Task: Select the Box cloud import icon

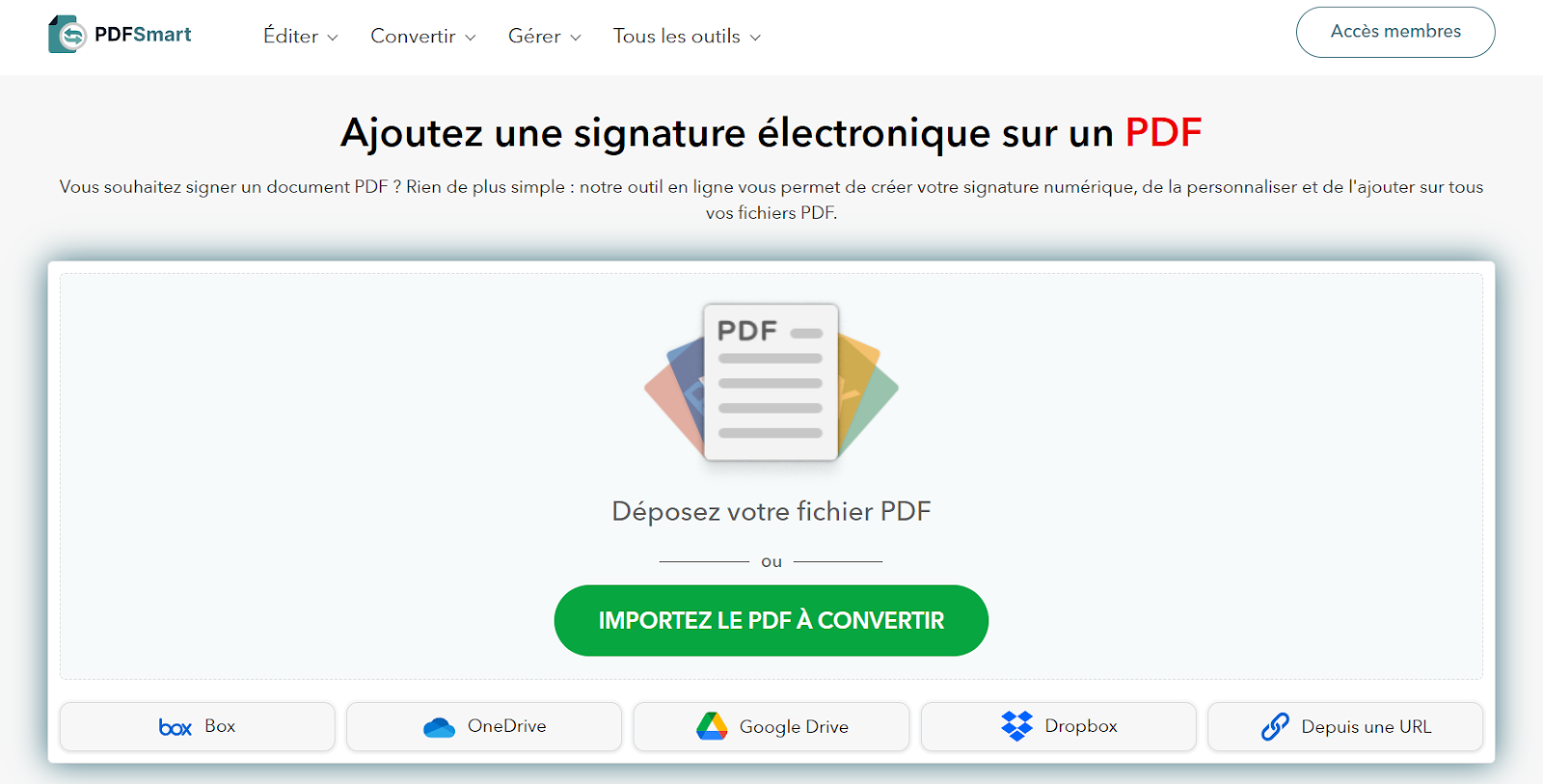Action: click(175, 726)
